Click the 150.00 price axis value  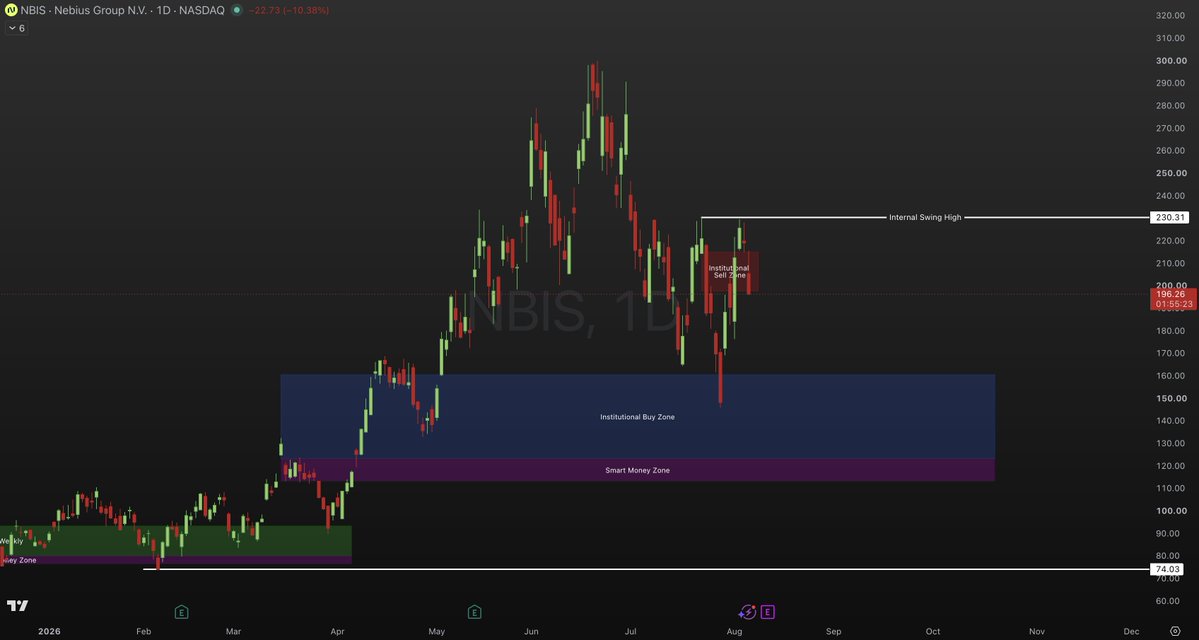(x=1170, y=398)
